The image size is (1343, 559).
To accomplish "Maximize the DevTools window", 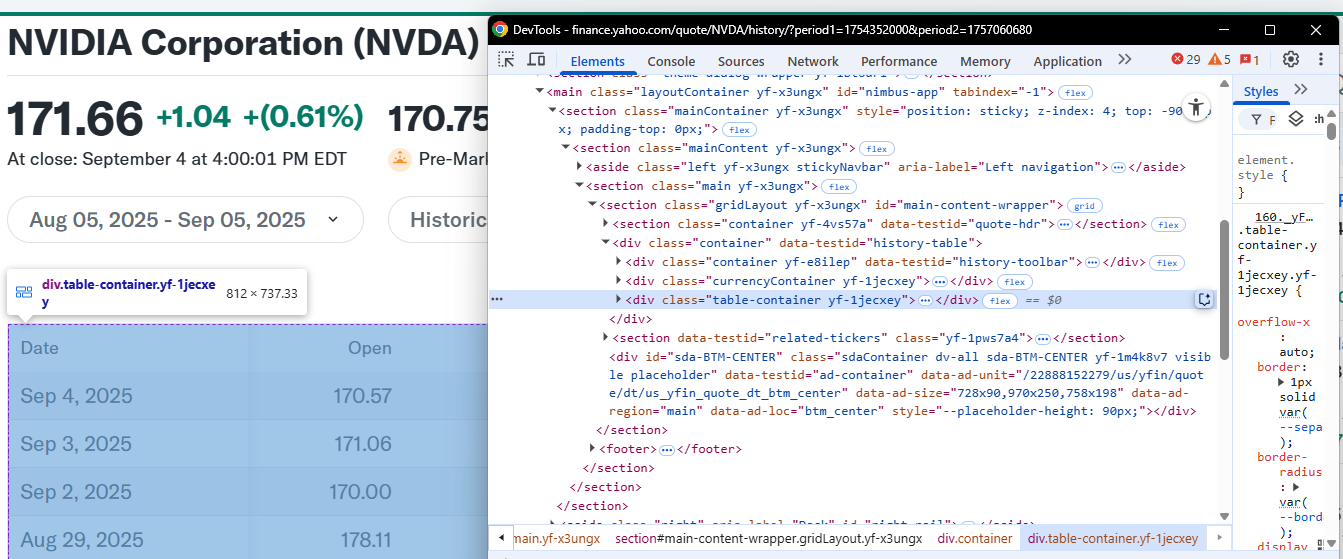I will click(1270, 30).
